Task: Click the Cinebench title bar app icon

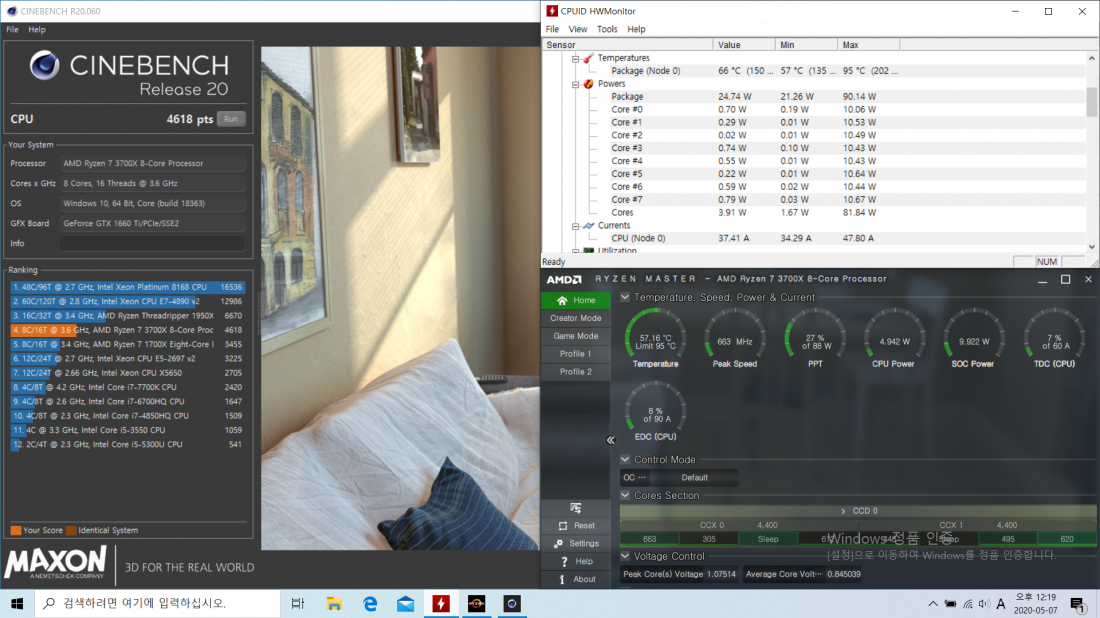Action: pos(11,11)
